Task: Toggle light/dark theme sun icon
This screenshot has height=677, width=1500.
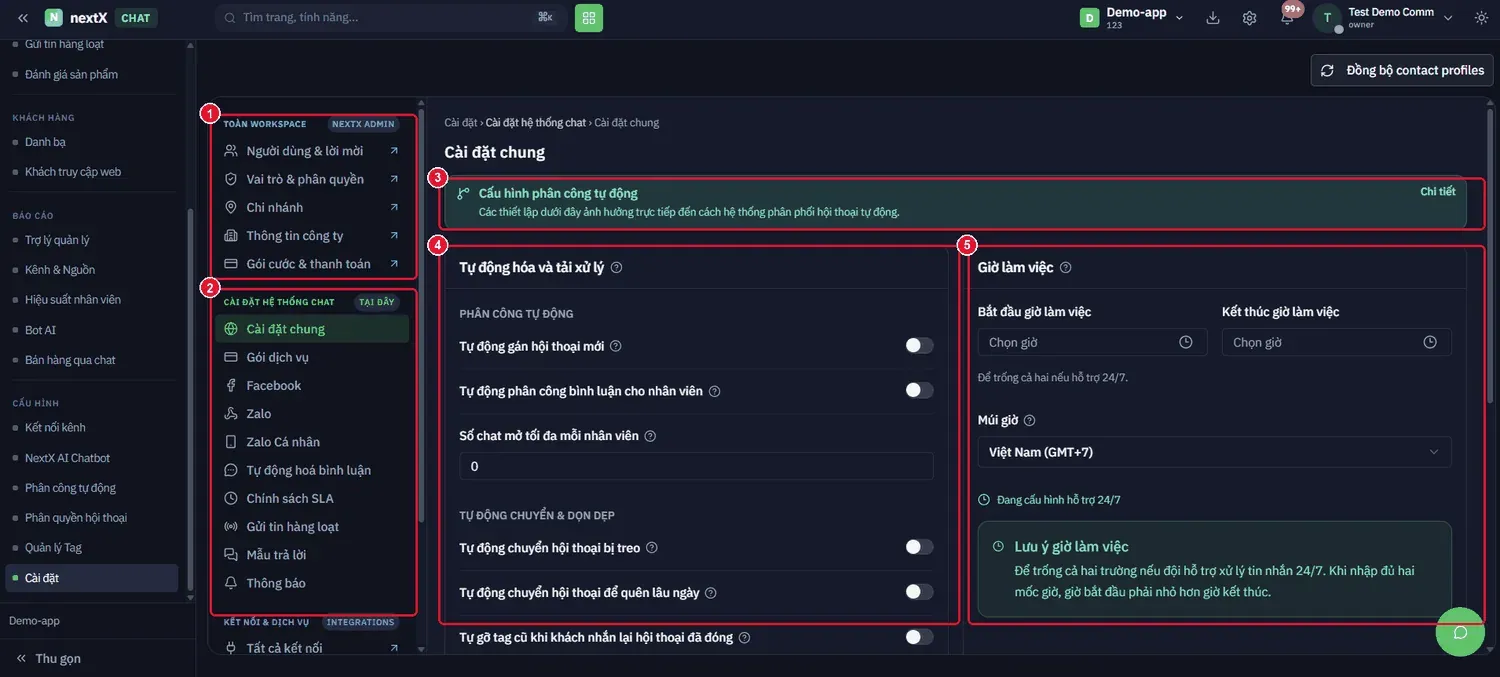Action: [x=1481, y=17]
